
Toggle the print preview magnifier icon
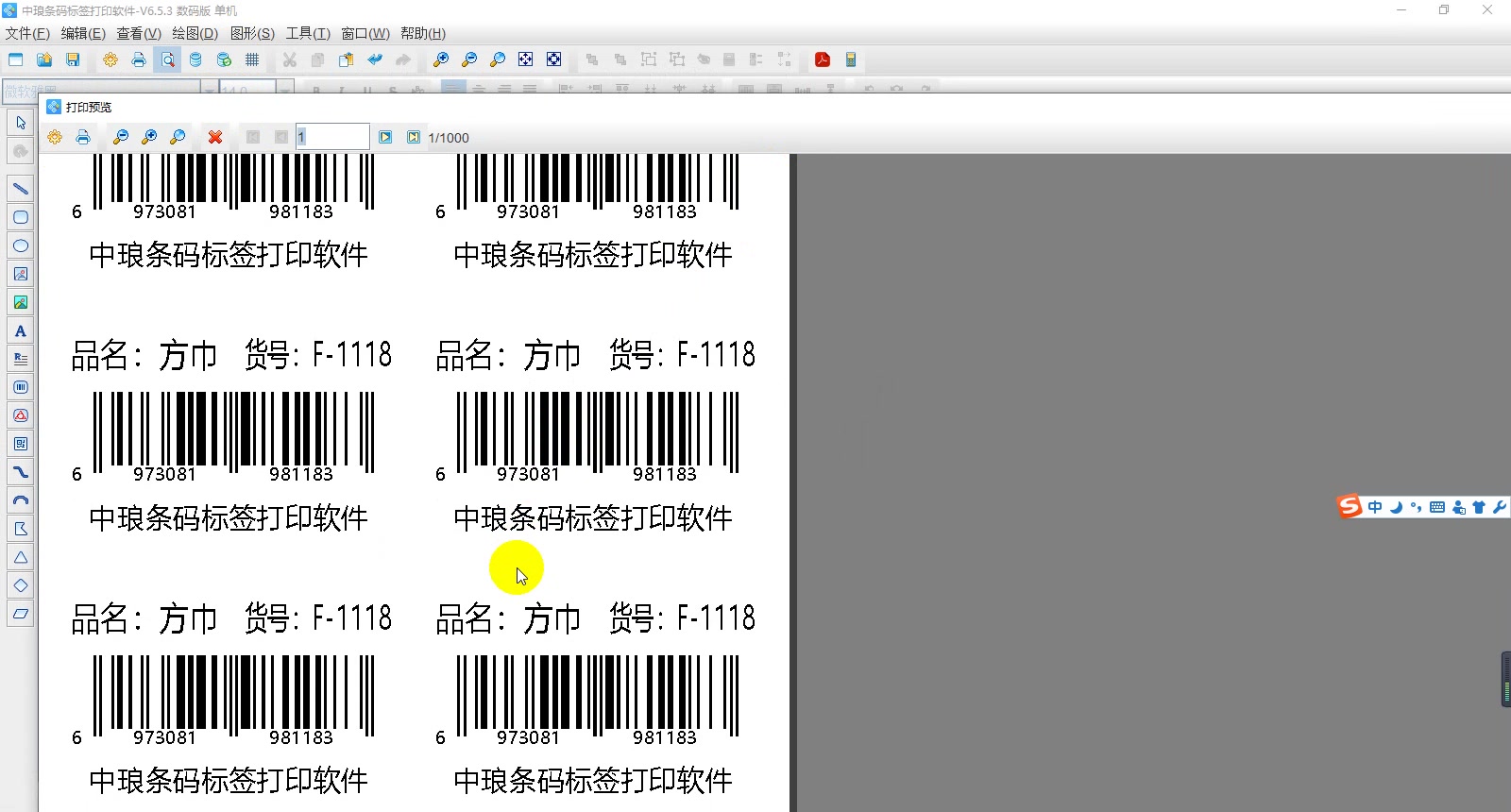click(x=167, y=59)
